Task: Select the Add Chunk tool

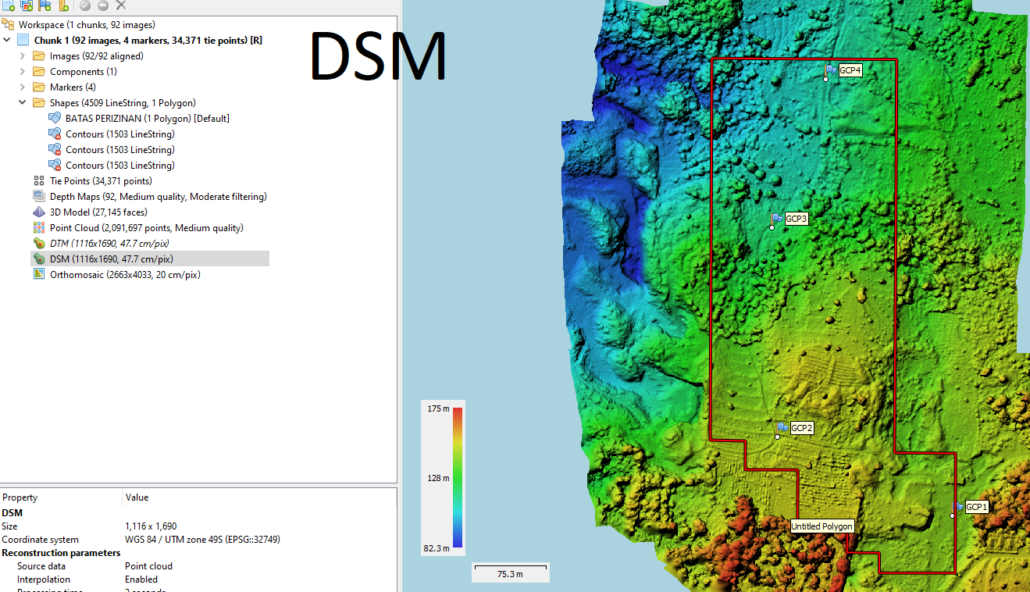Action: click(x=8, y=6)
